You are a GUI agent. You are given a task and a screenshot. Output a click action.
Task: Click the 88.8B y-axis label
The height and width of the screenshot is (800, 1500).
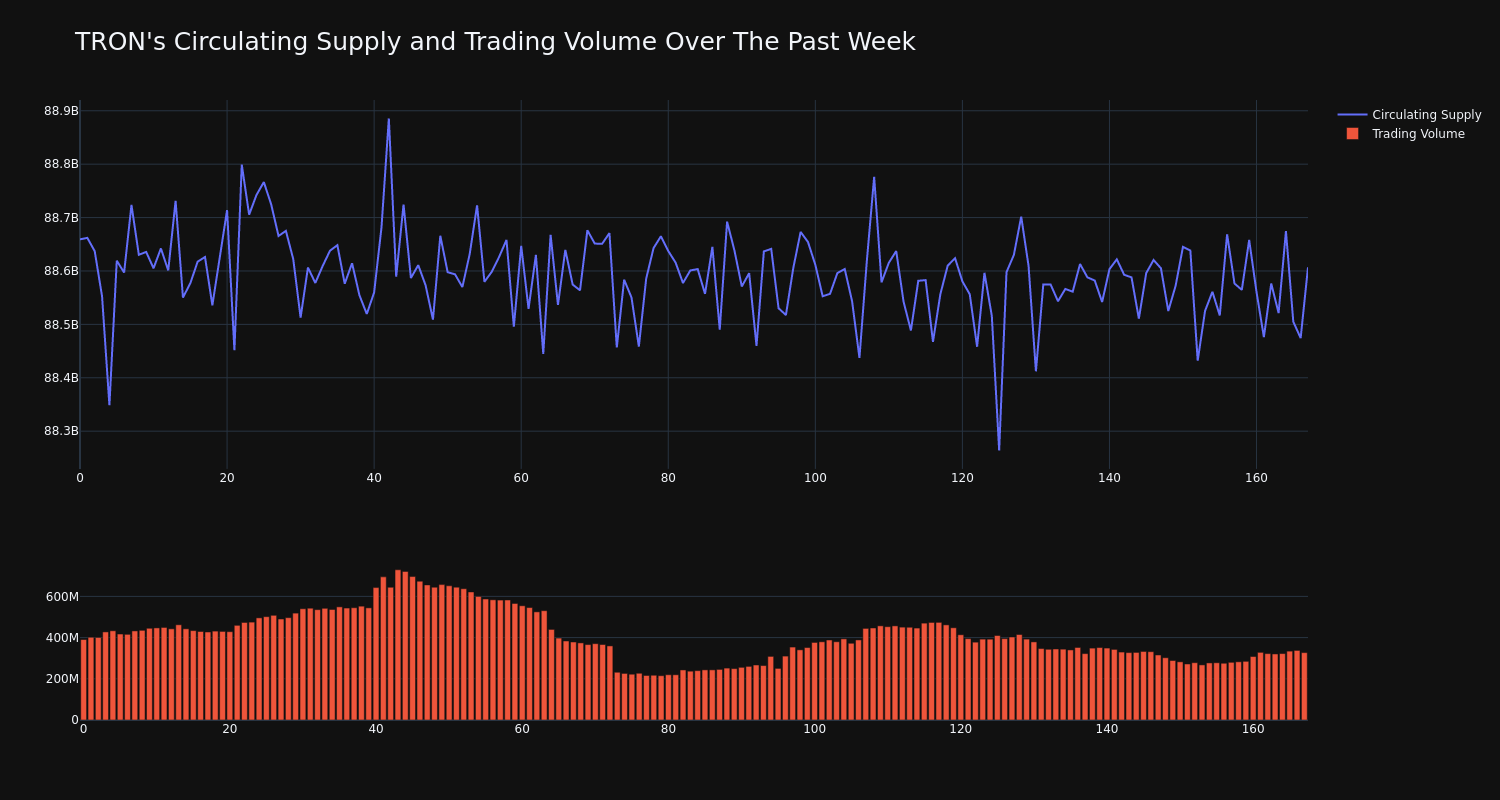tap(61, 164)
